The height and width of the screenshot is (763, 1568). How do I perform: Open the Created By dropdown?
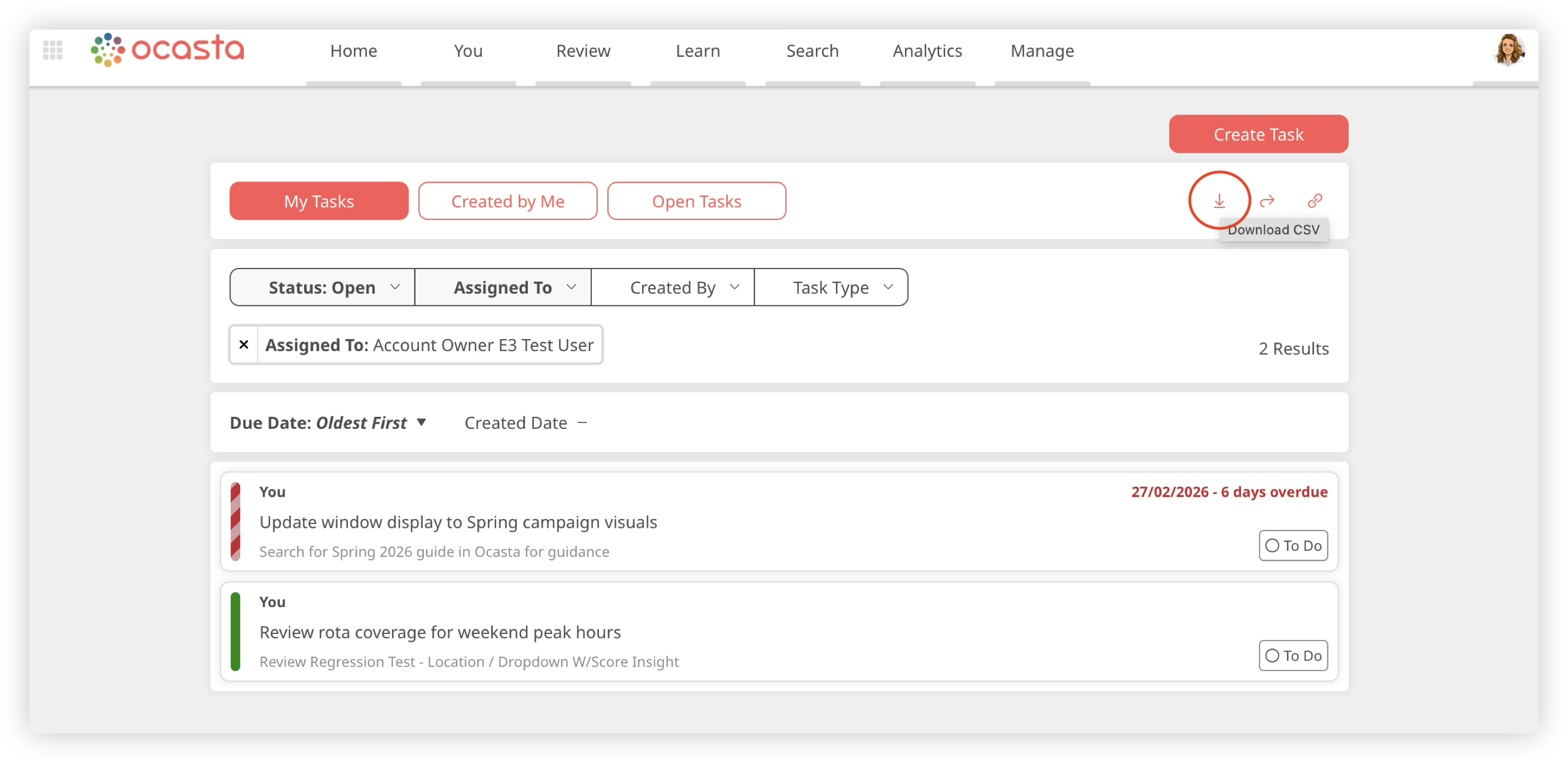[x=673, y=287]
